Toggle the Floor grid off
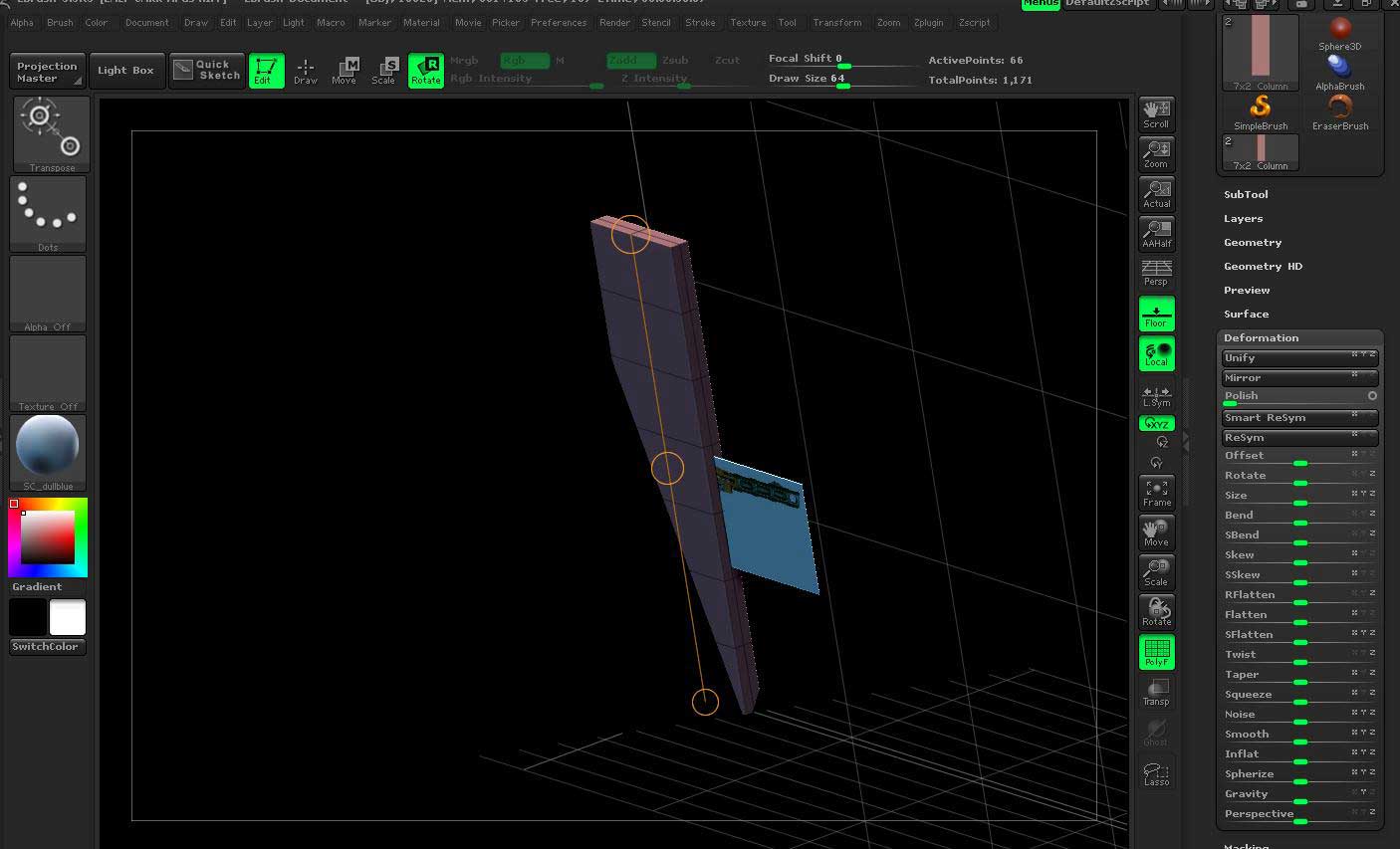 1156,314
